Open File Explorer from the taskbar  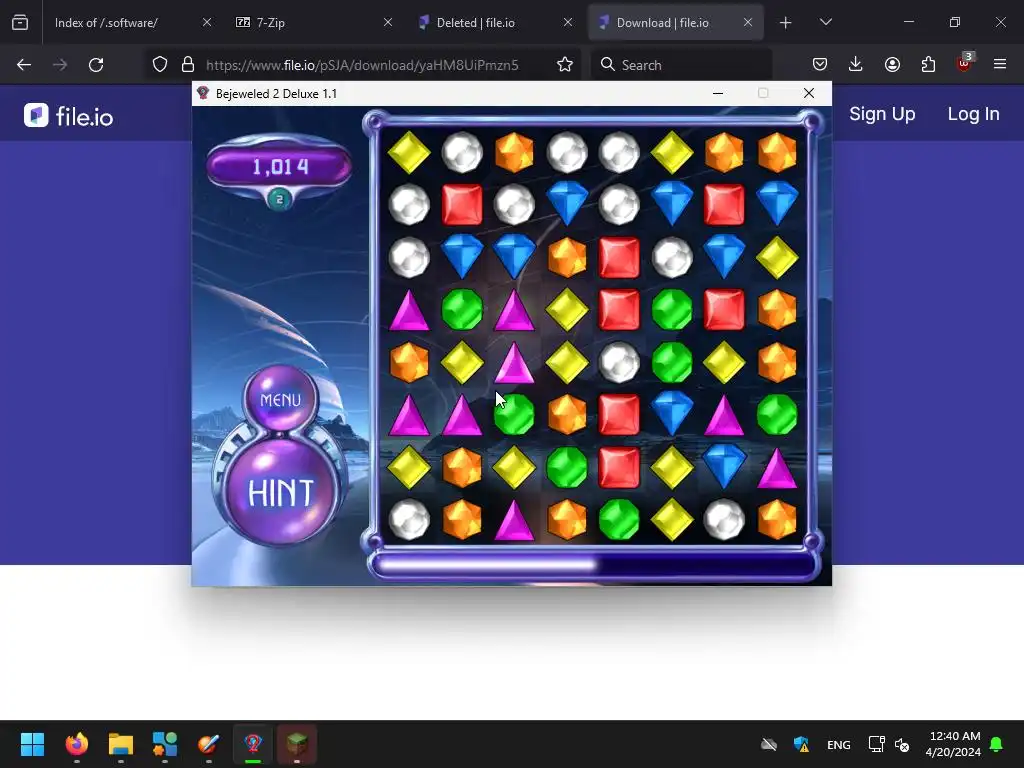tap(121, 744)
